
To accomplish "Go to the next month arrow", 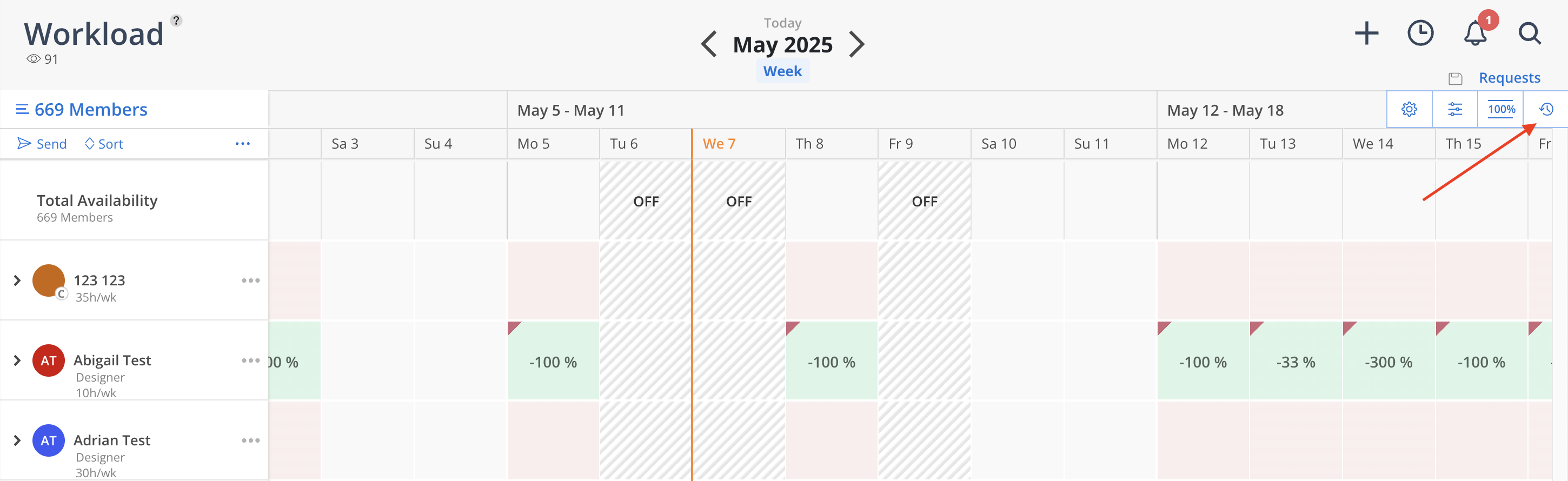I will tap(856, 44).
